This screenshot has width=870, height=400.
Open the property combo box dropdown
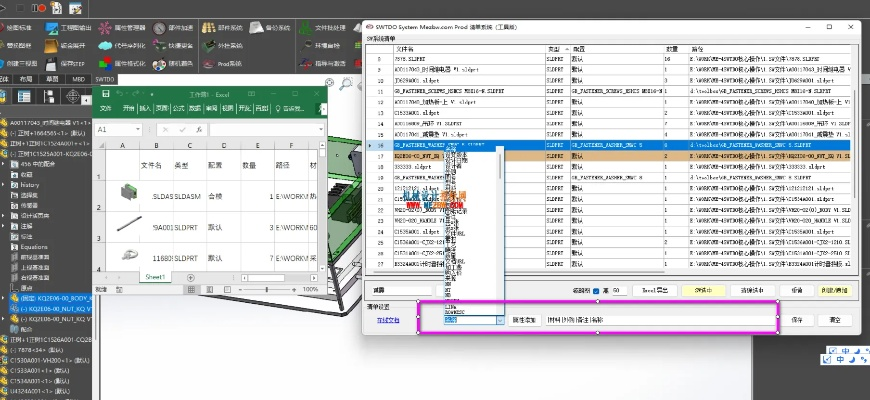(x=500, y=320)
